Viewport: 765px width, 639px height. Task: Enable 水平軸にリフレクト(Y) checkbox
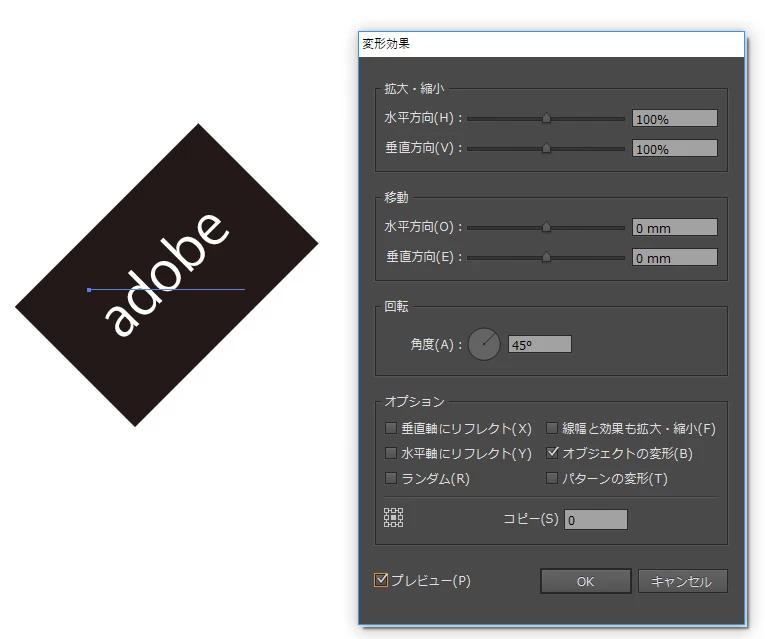[391, 453]
